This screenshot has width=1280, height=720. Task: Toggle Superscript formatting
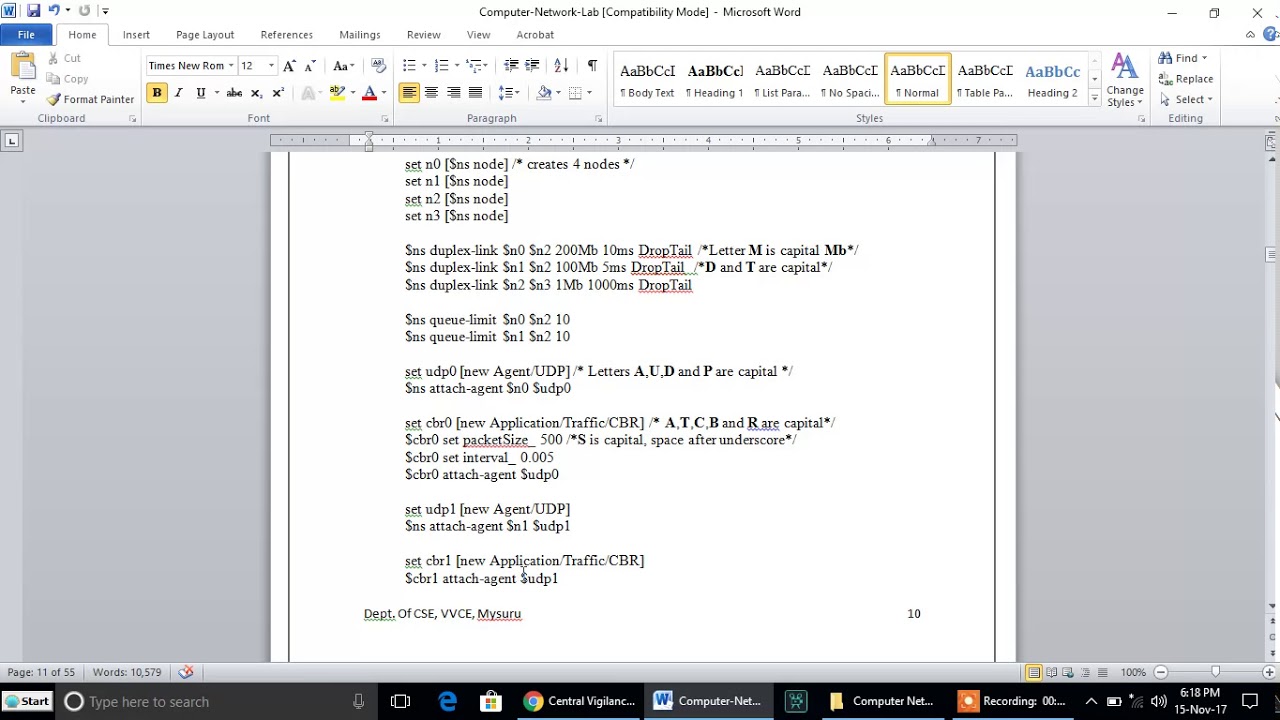pos(278,93)
